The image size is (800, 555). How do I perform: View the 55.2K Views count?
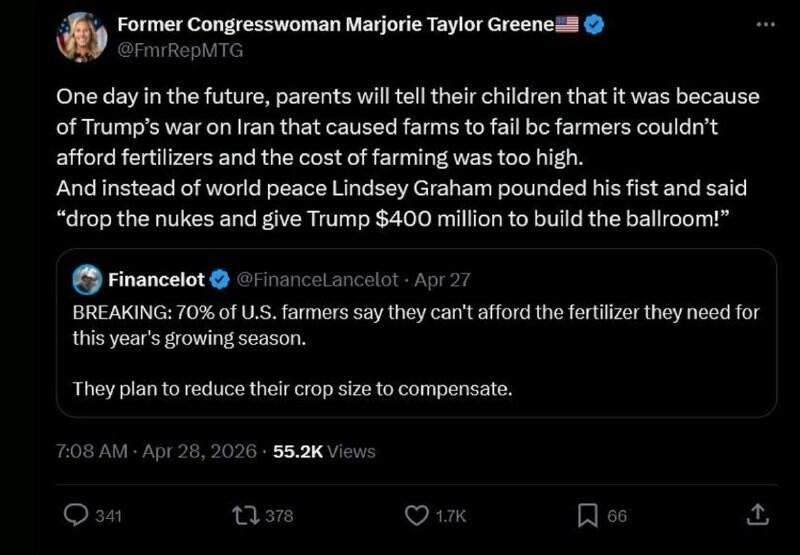click(324, 451)
